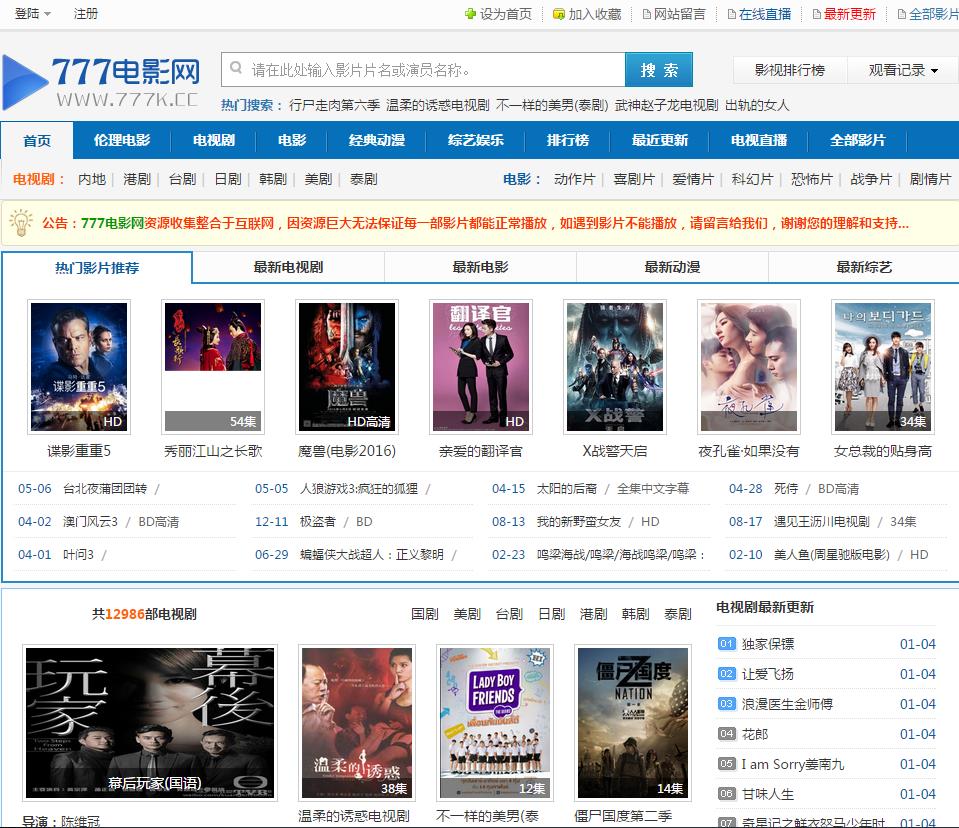The width and height of the screenshot is (959, 828).
Task: Select the 内地 TV category
Action: (x=92, y=179)
